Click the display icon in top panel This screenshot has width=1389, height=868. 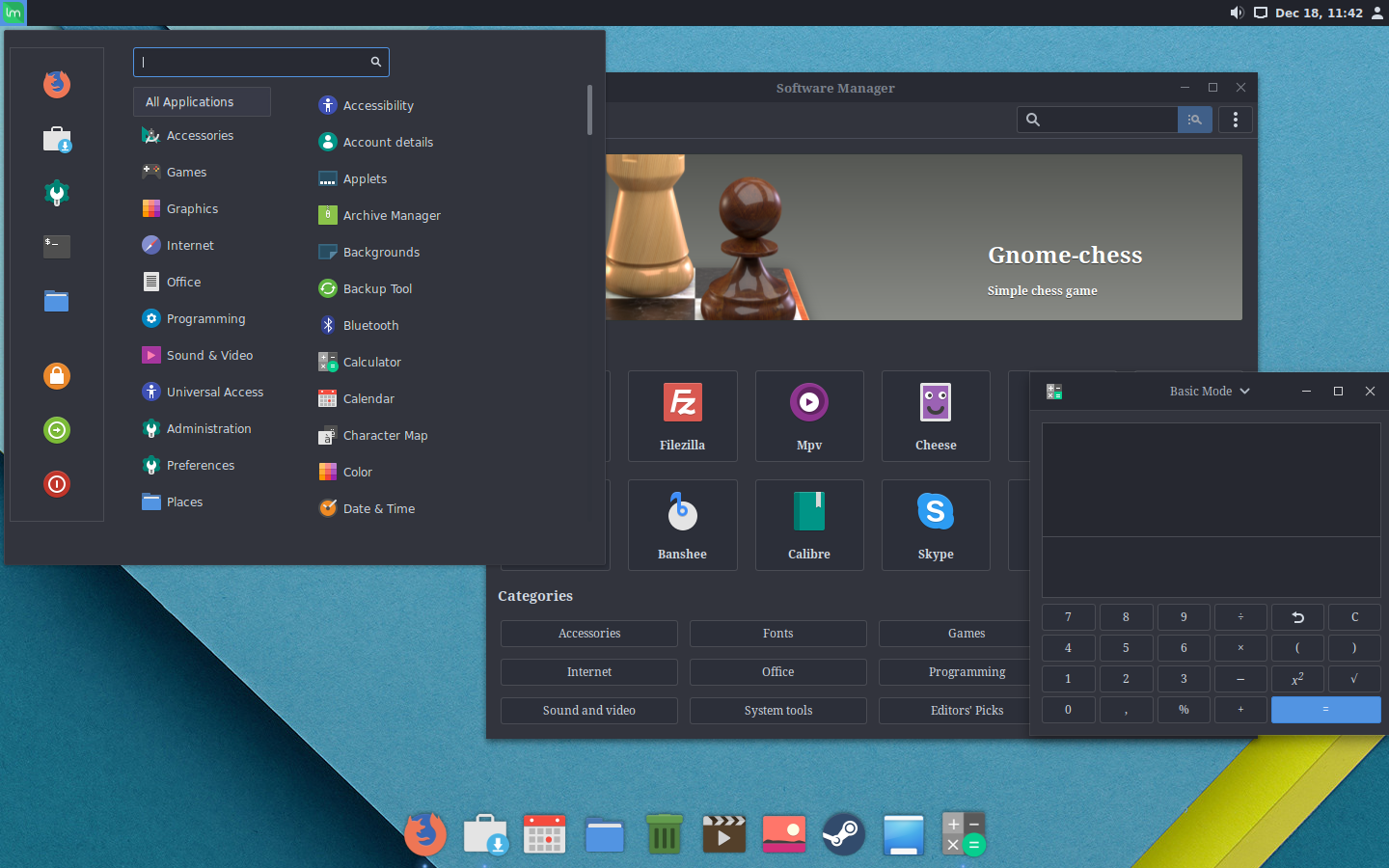coord(1260,13)
